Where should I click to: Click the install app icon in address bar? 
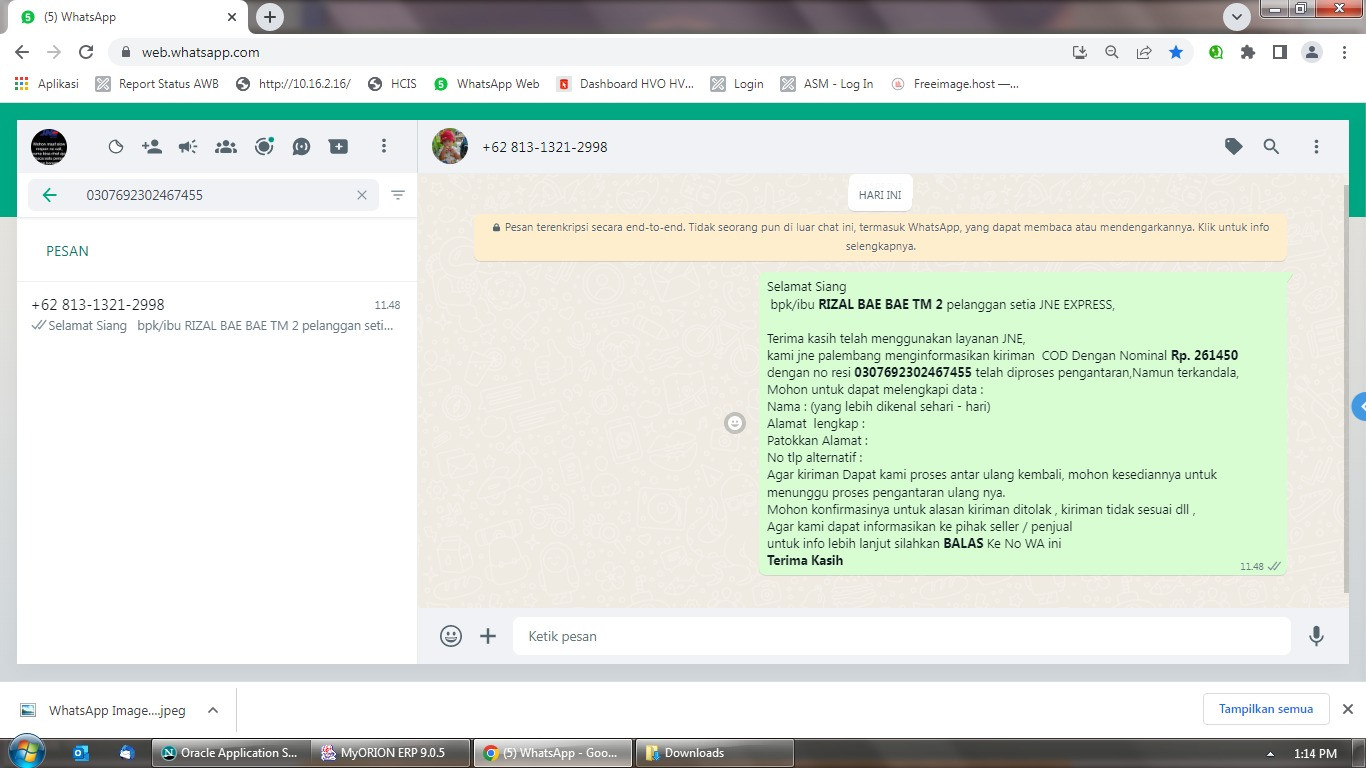click(x=1079, y=52)
